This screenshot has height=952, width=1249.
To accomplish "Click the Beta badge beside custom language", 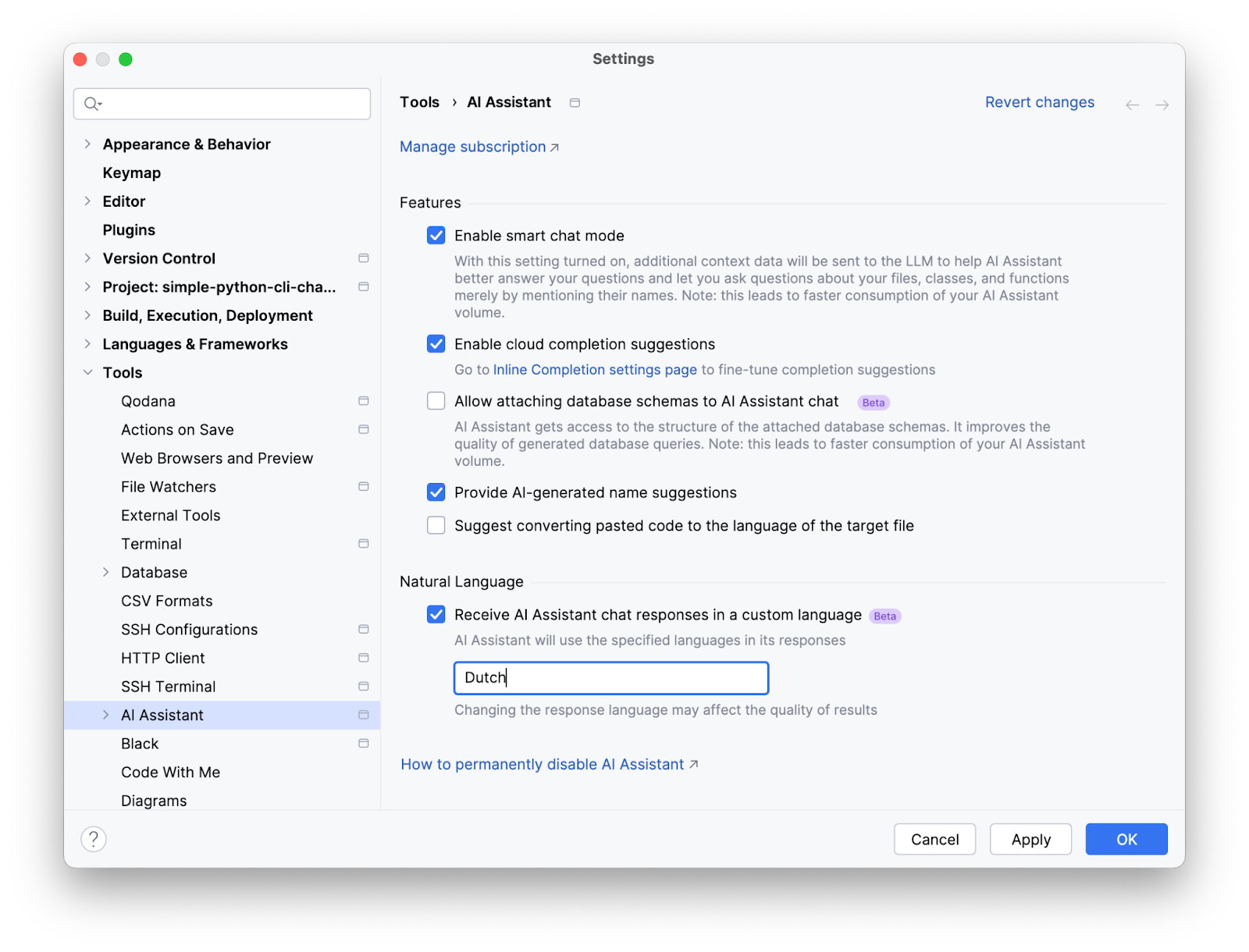I will coord(885,616).
